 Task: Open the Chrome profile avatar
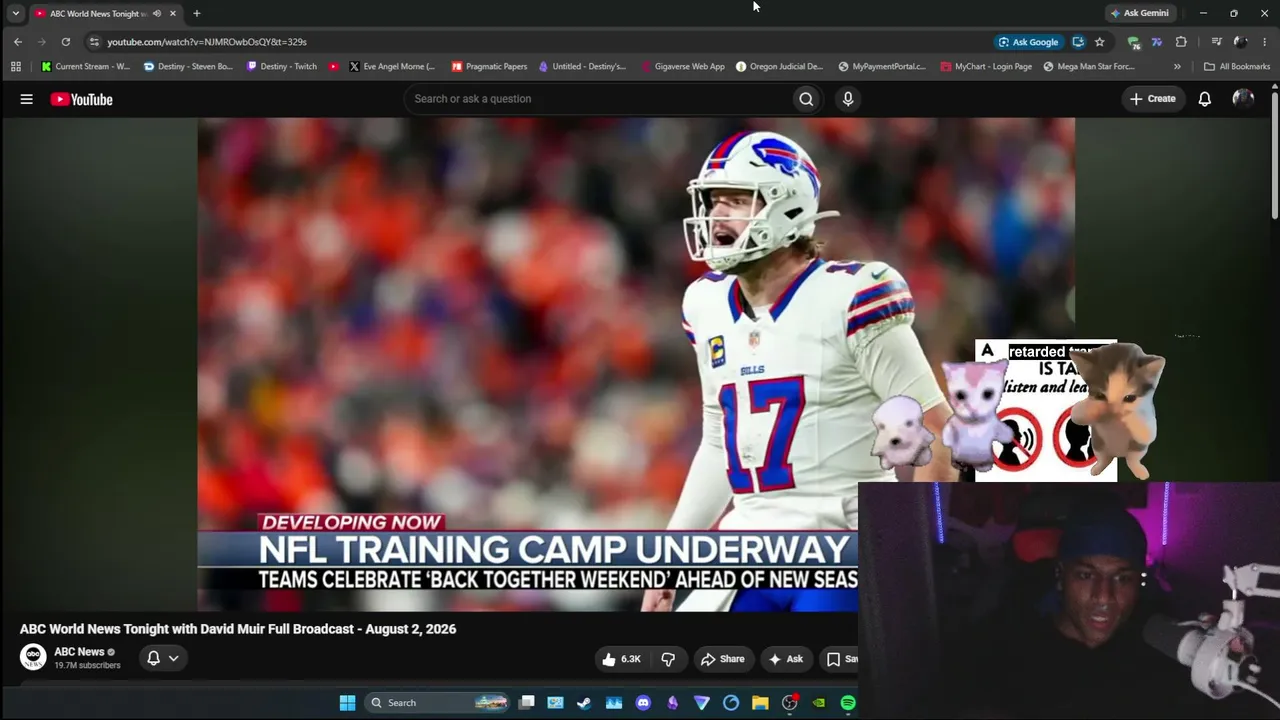pyautogui.click(x=1240, y=42)
